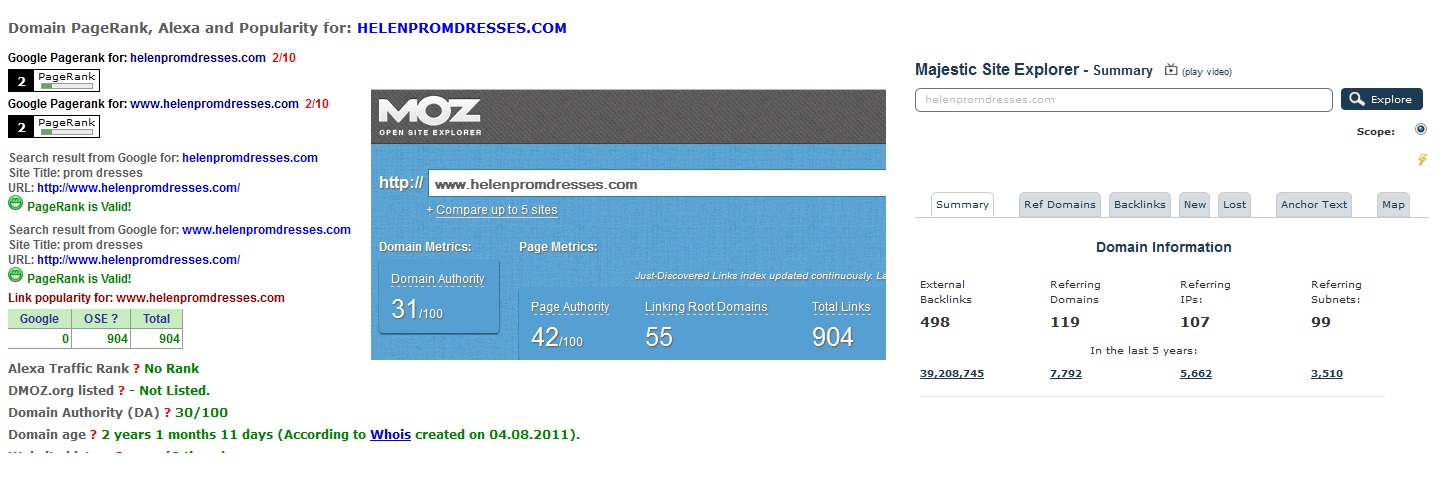Screen dimensions: 1450x478
Task: Open the first http://www.helenpromdresses.com/ URL link
Action: [x=138, y=188]
